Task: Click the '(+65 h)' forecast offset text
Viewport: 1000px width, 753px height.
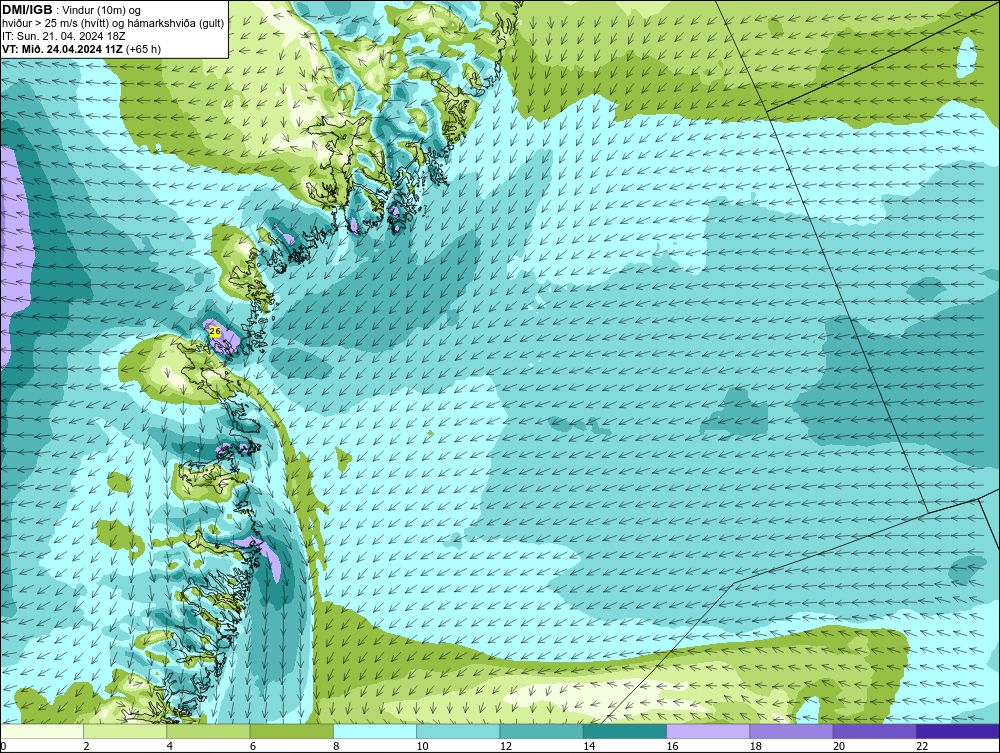Action: [143, 49]
